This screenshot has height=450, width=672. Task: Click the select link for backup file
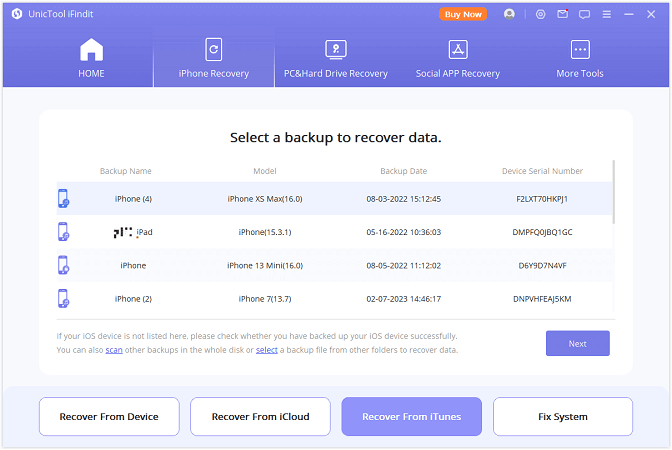click(266, 350)
